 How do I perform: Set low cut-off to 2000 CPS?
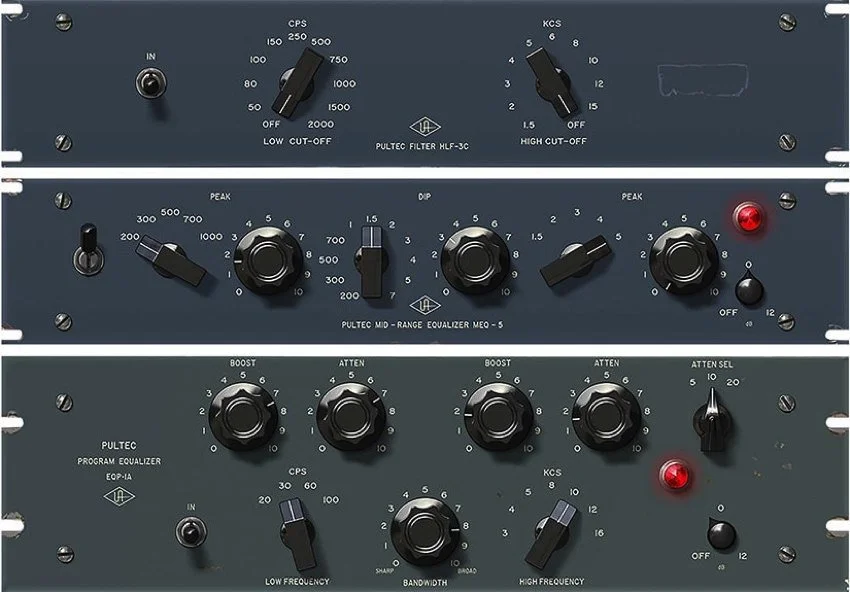321,124
